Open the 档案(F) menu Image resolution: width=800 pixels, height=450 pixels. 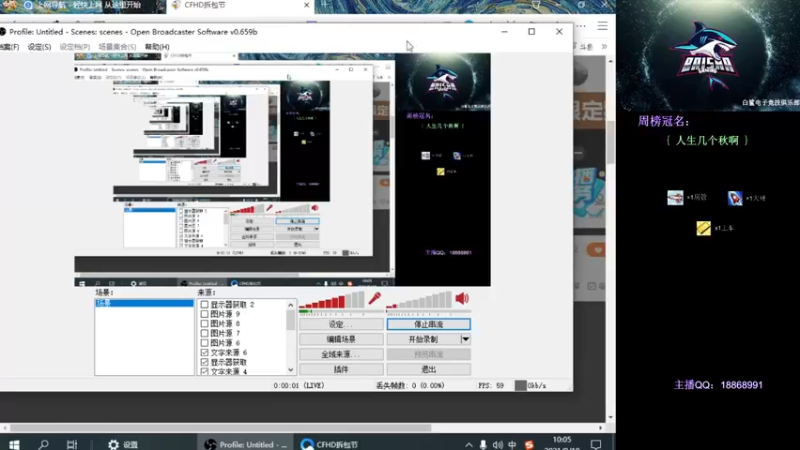[x=9, y=46]
